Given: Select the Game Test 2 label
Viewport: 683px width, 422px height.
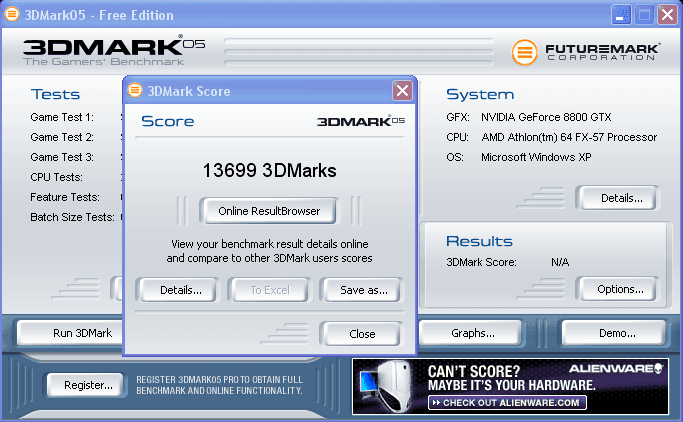Looking at the screenshot, I should (62, 137).
